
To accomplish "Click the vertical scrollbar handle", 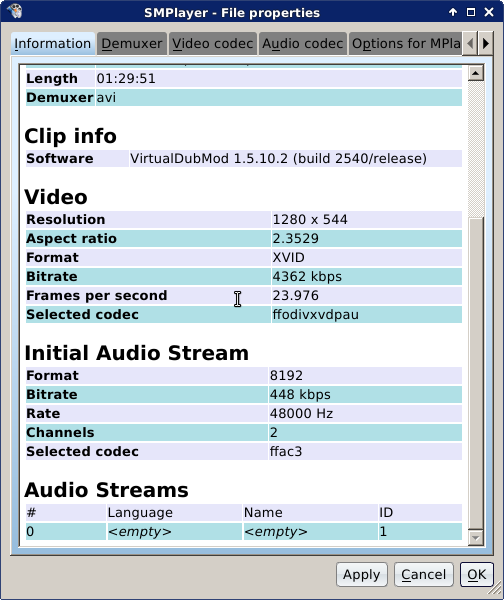I will [475, 373].
